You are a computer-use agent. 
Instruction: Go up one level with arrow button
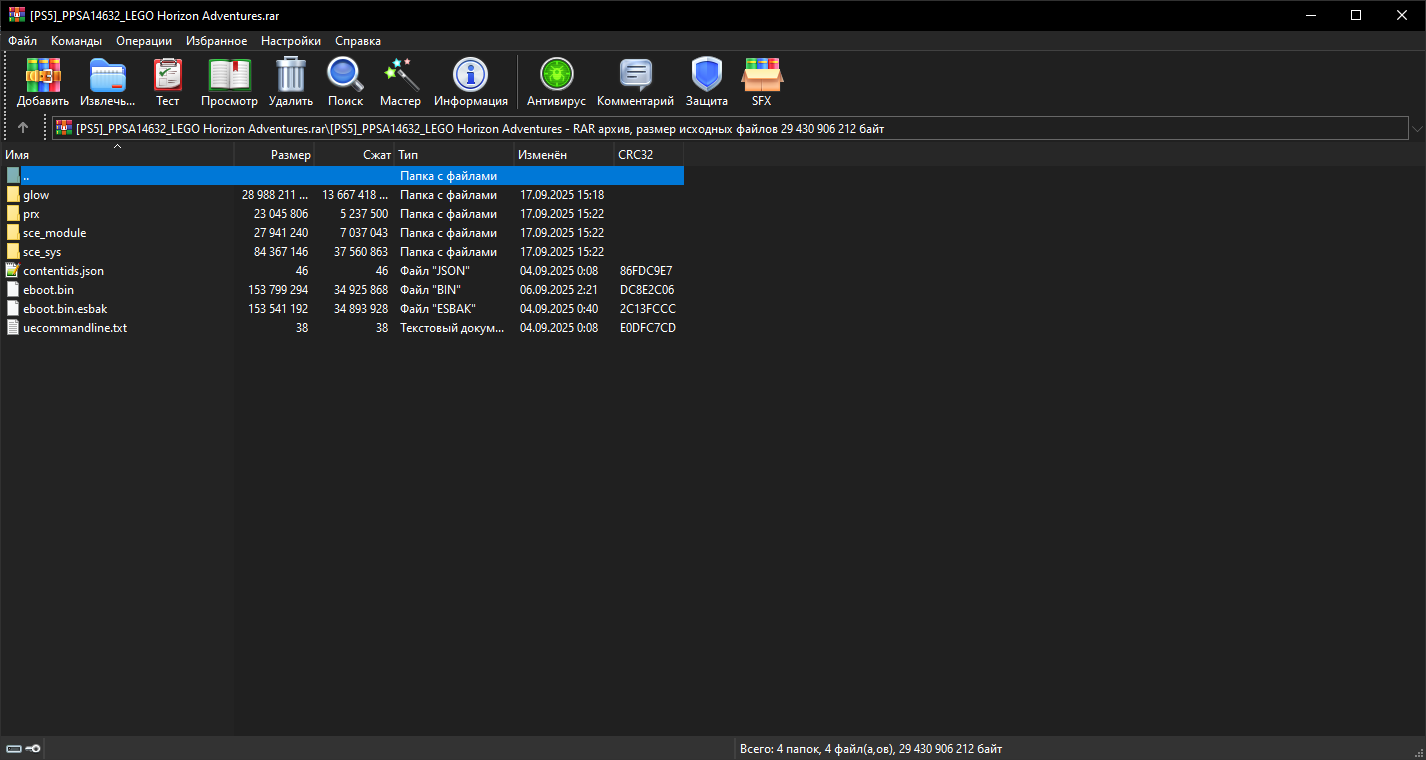tap(23, 128)
